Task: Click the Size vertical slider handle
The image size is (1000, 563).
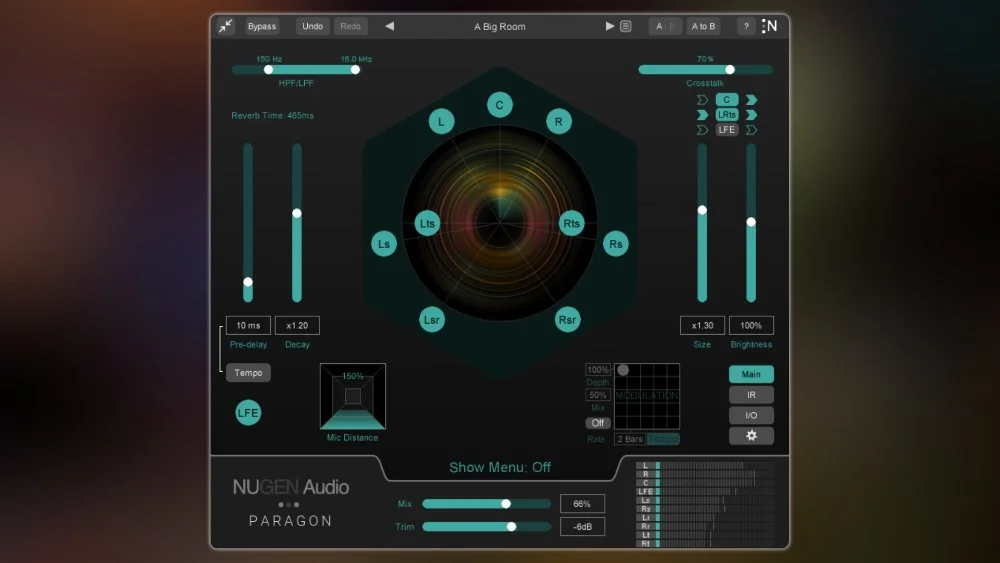Action: (x=702, y=210)
